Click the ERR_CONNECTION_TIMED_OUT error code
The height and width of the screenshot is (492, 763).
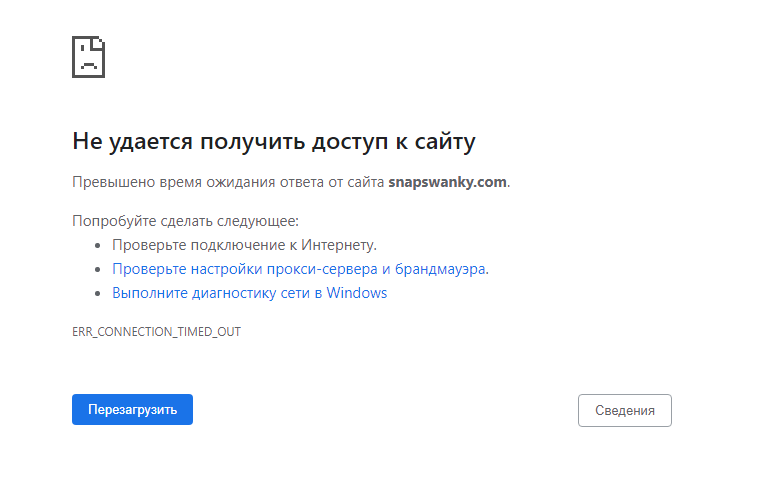coord(157,332)
